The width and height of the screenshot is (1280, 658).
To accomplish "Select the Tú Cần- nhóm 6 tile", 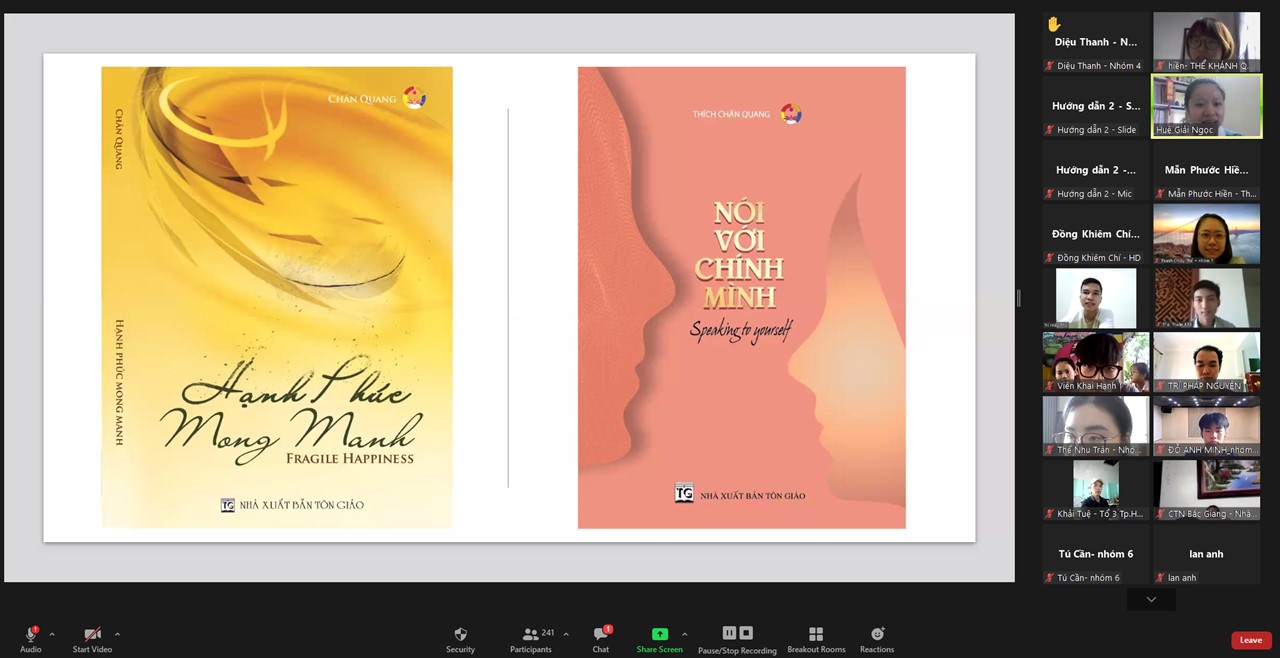I will coord(1097,554).
